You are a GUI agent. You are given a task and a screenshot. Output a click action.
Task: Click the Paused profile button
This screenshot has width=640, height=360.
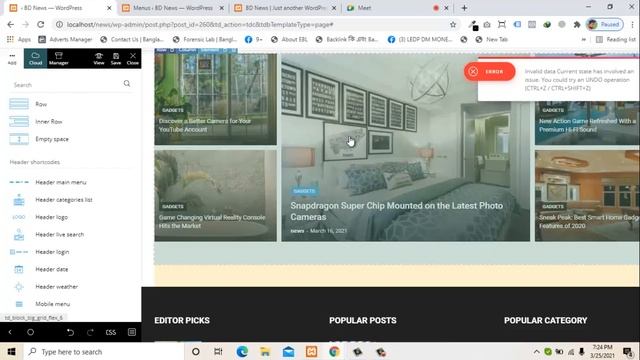(x=604, y=24)
